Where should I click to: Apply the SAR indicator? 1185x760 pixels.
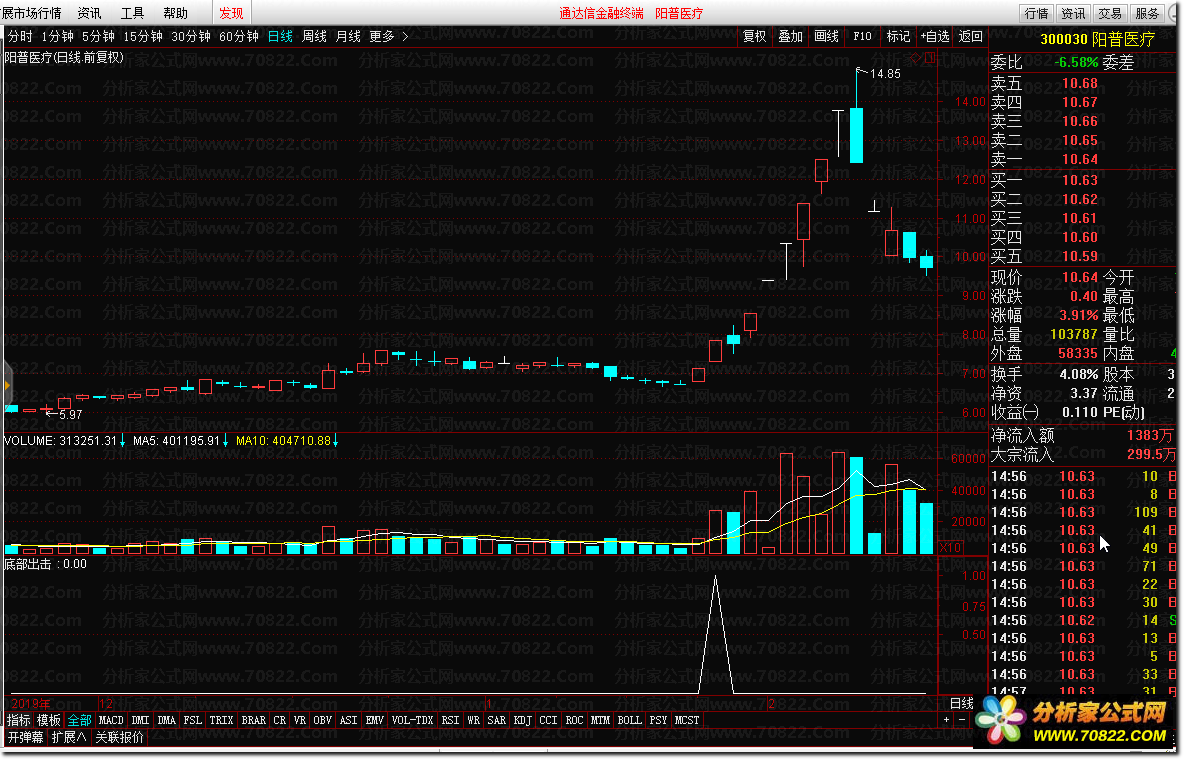point(497,720)
